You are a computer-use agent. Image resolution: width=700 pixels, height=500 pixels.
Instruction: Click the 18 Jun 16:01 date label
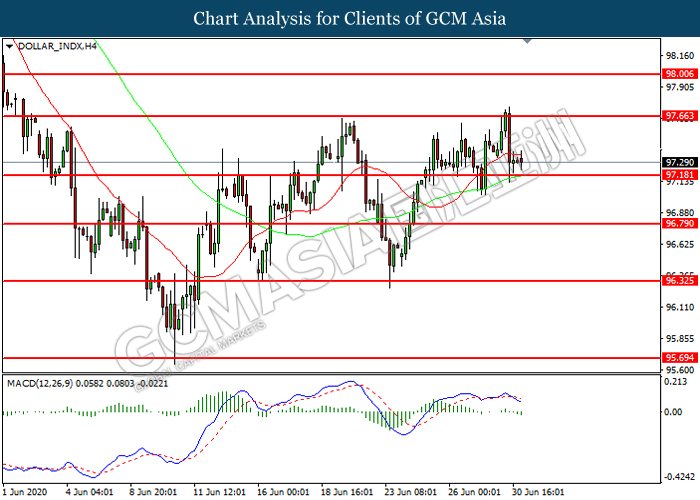point(347,492)
